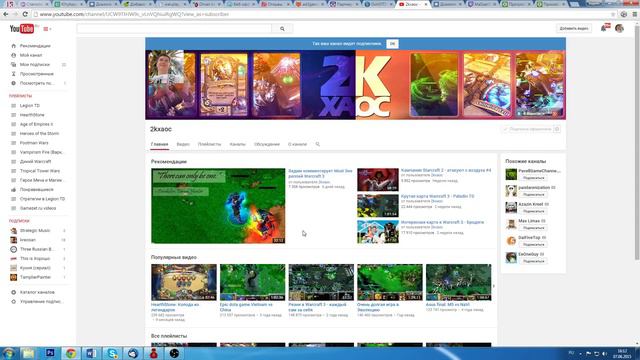The image size is (640, 360).
Task: Open Кампания Starcraft 2 video link
Action: coord(446,170)
